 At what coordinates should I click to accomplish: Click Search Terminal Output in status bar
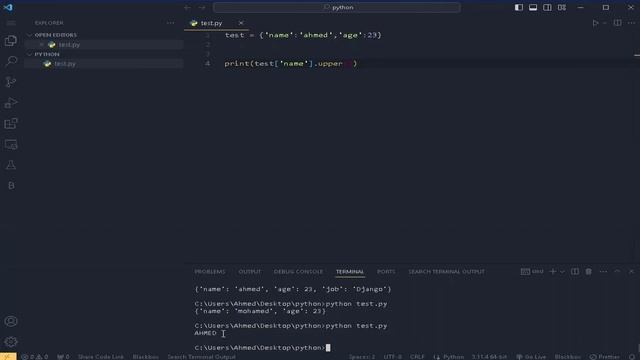202,357
